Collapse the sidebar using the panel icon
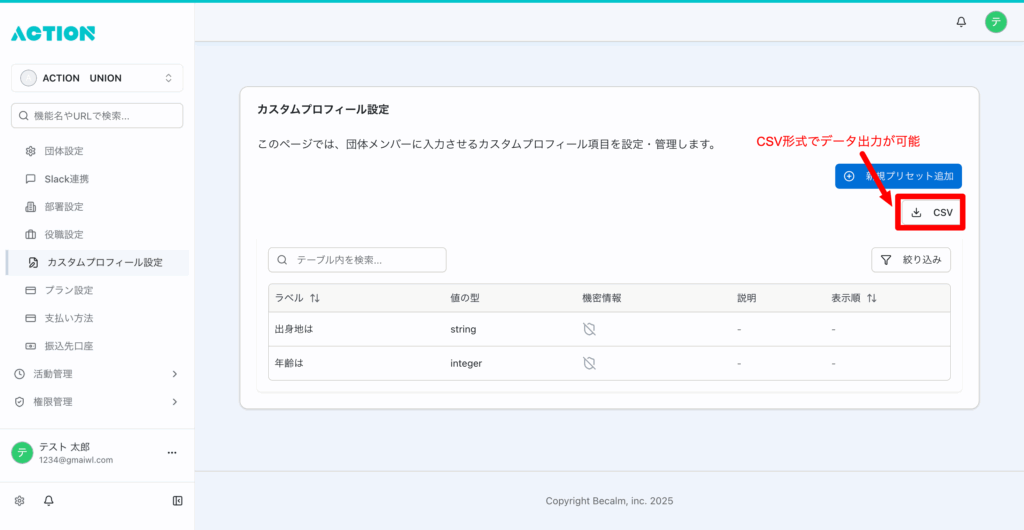This screenshot has height=530, width=1024. click(x=177, y=501)
